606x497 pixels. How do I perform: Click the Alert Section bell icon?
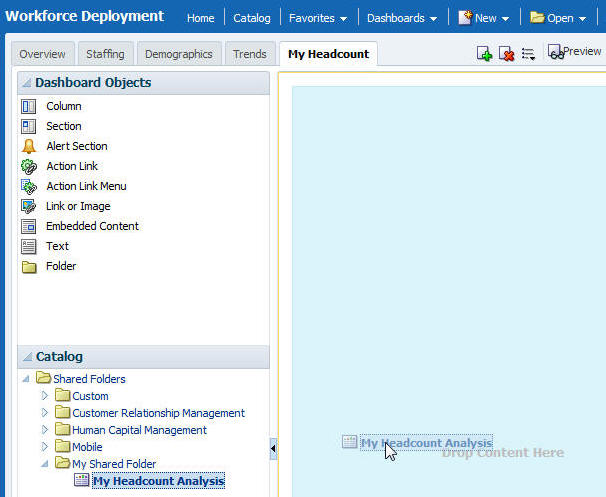coord(29,146)
